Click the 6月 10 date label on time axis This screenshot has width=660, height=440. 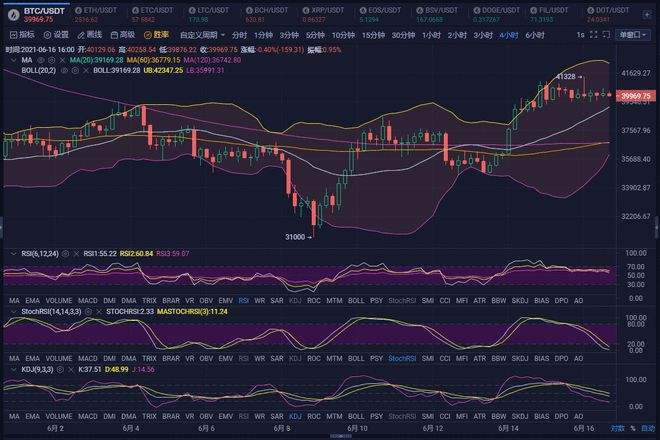(357, 428)
